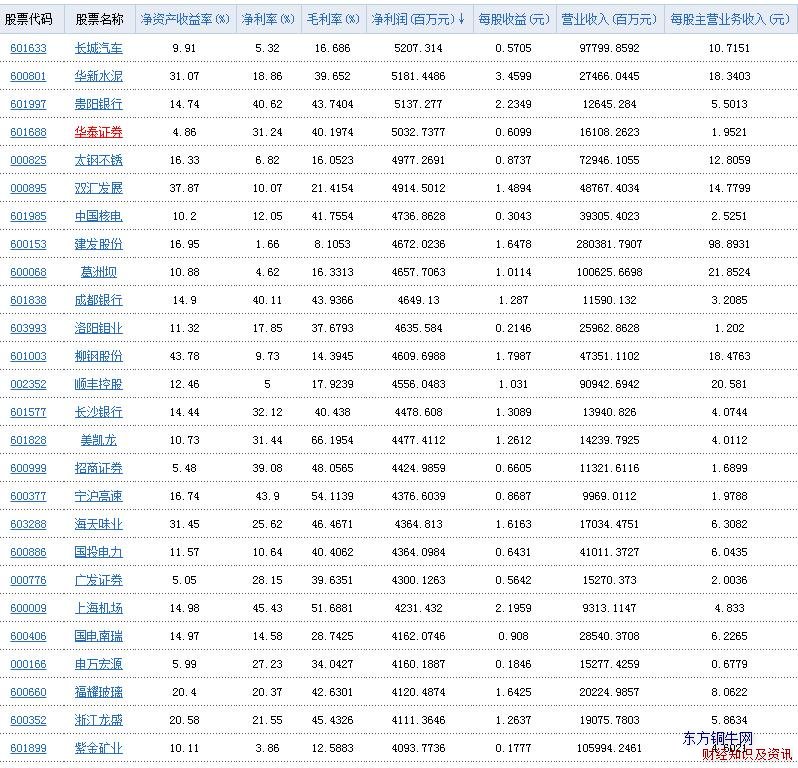
Task: Open 贵阳银行 stock name link
Action: click(x=99, y=104)
